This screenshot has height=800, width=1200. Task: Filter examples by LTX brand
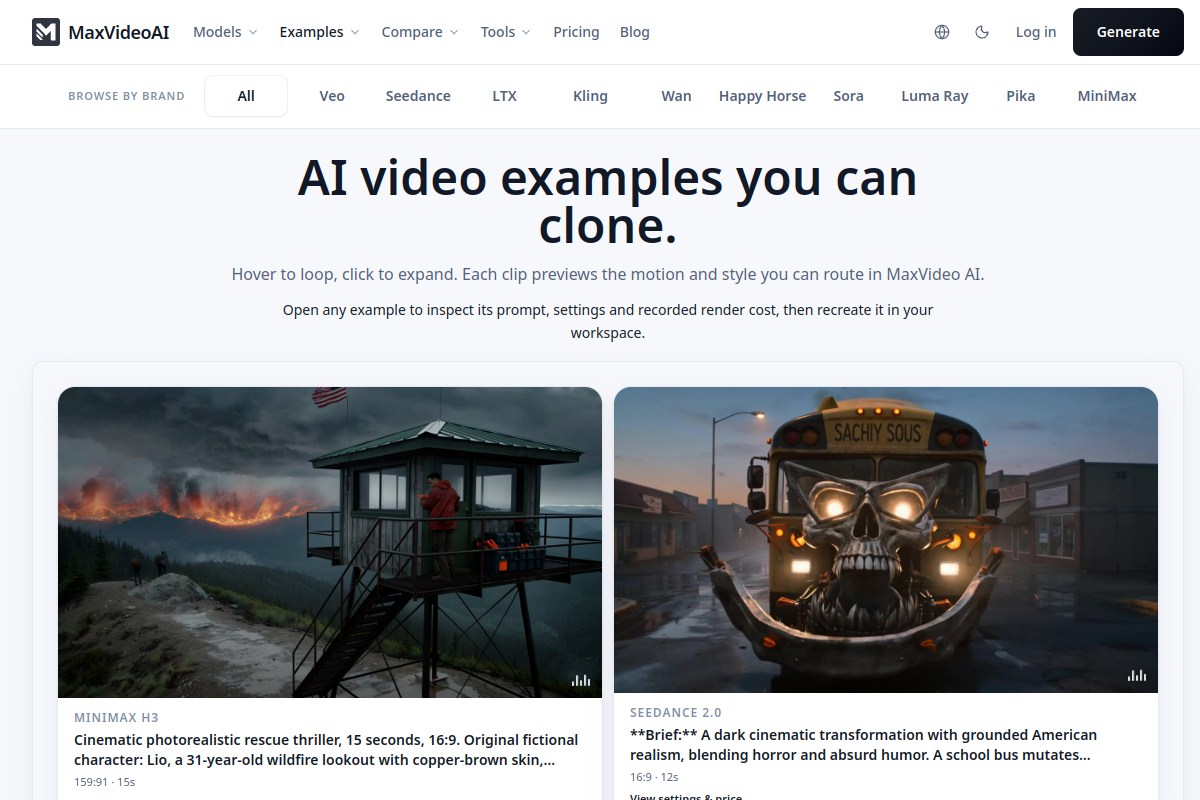[x=505, y=96]
